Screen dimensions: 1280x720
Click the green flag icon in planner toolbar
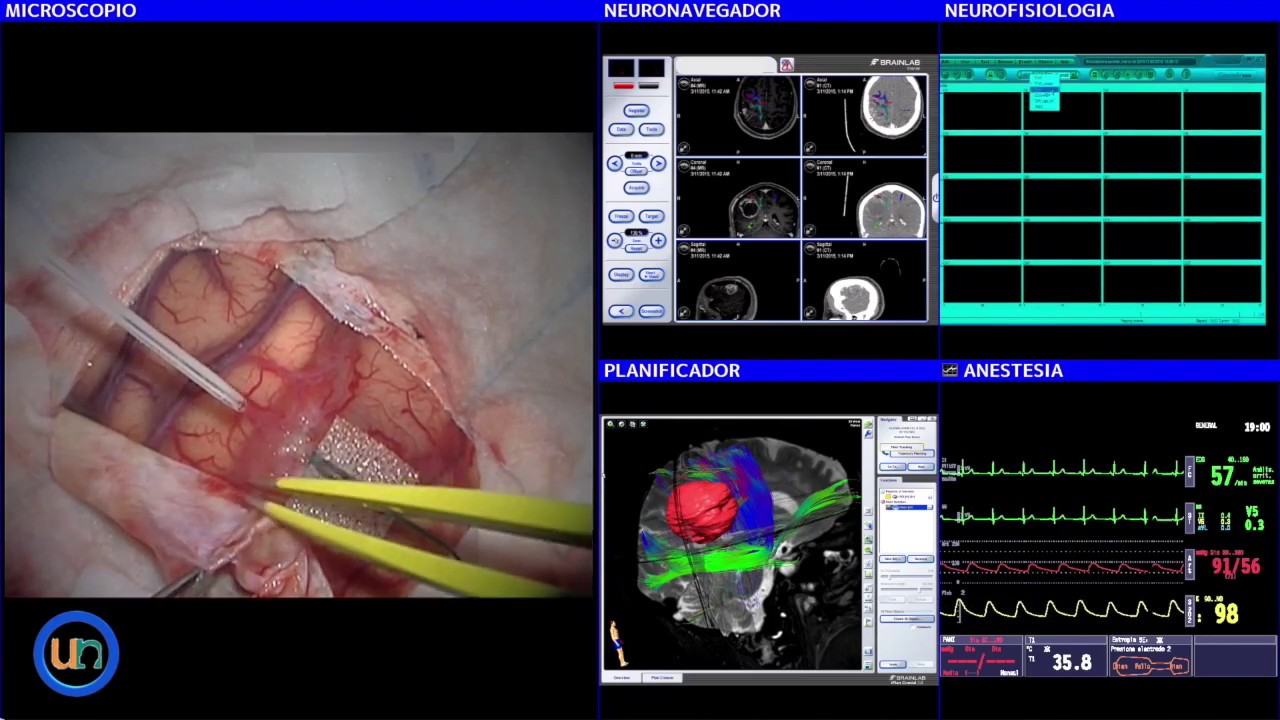tap(868, 622)
